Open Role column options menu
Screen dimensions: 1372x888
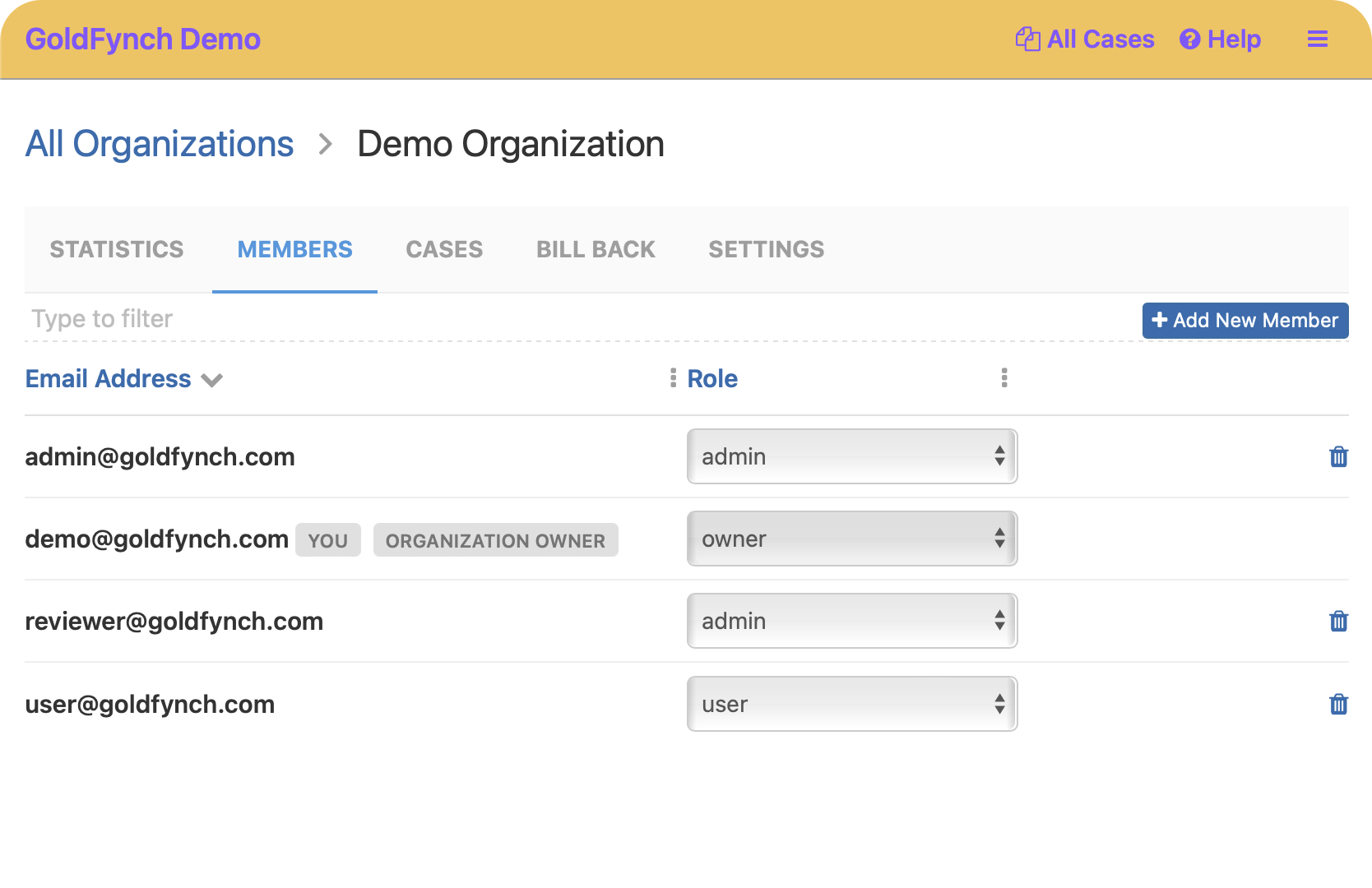pos(1004,378)
